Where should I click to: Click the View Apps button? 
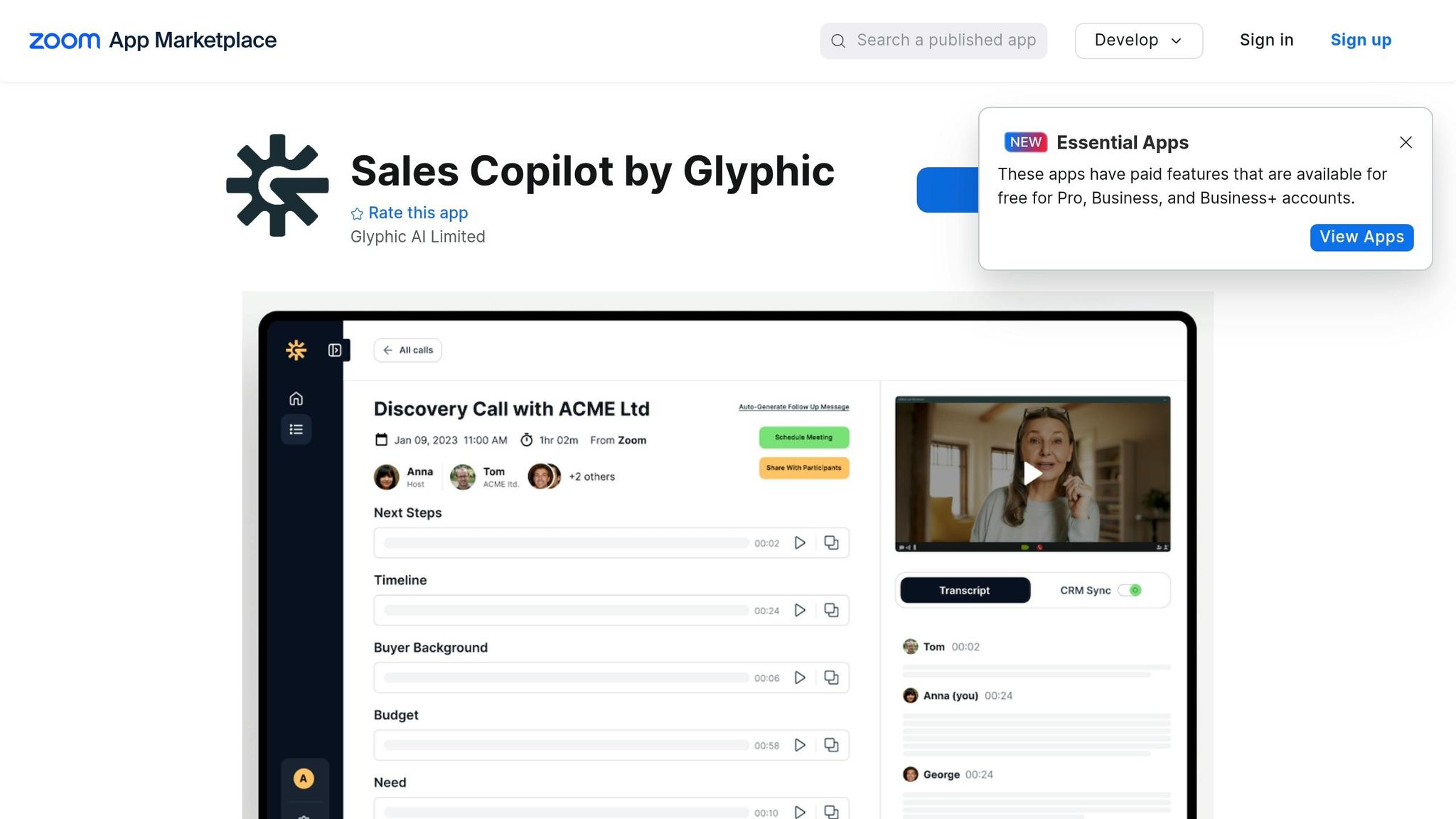coord(1361,237)
